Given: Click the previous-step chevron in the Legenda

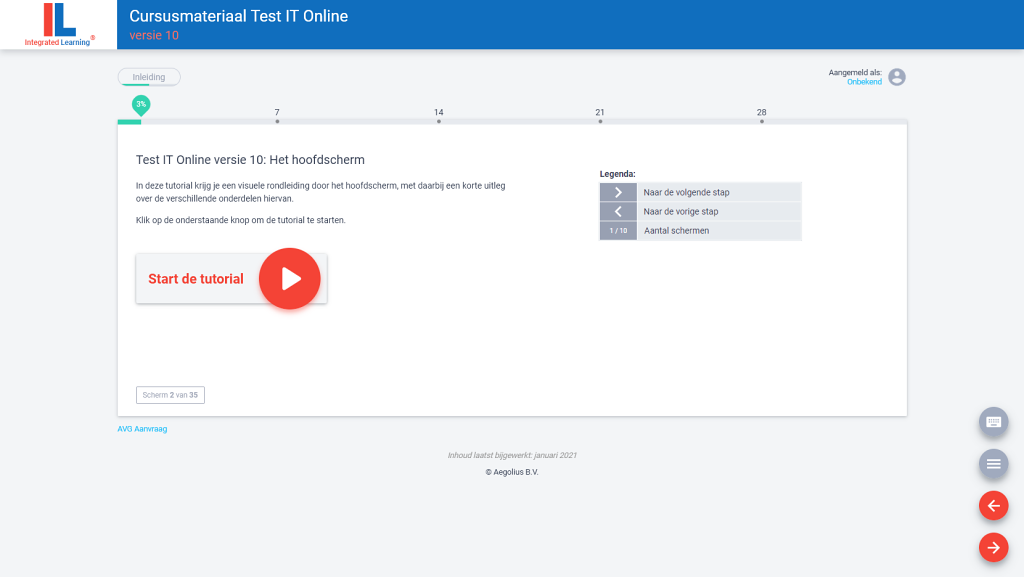Looking at the screenshot, I should 618,211.
